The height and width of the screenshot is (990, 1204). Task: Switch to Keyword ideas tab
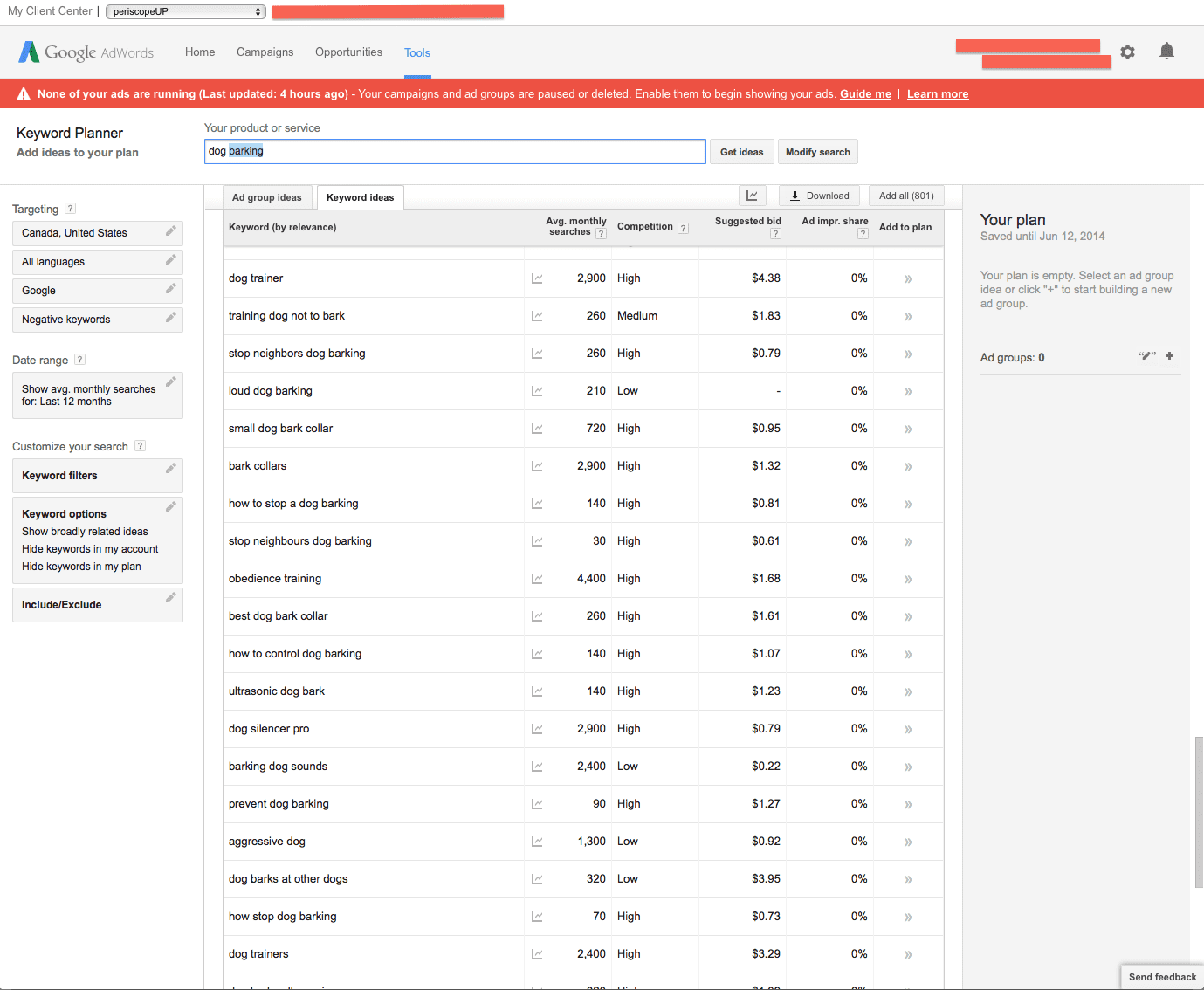[361, 197]
